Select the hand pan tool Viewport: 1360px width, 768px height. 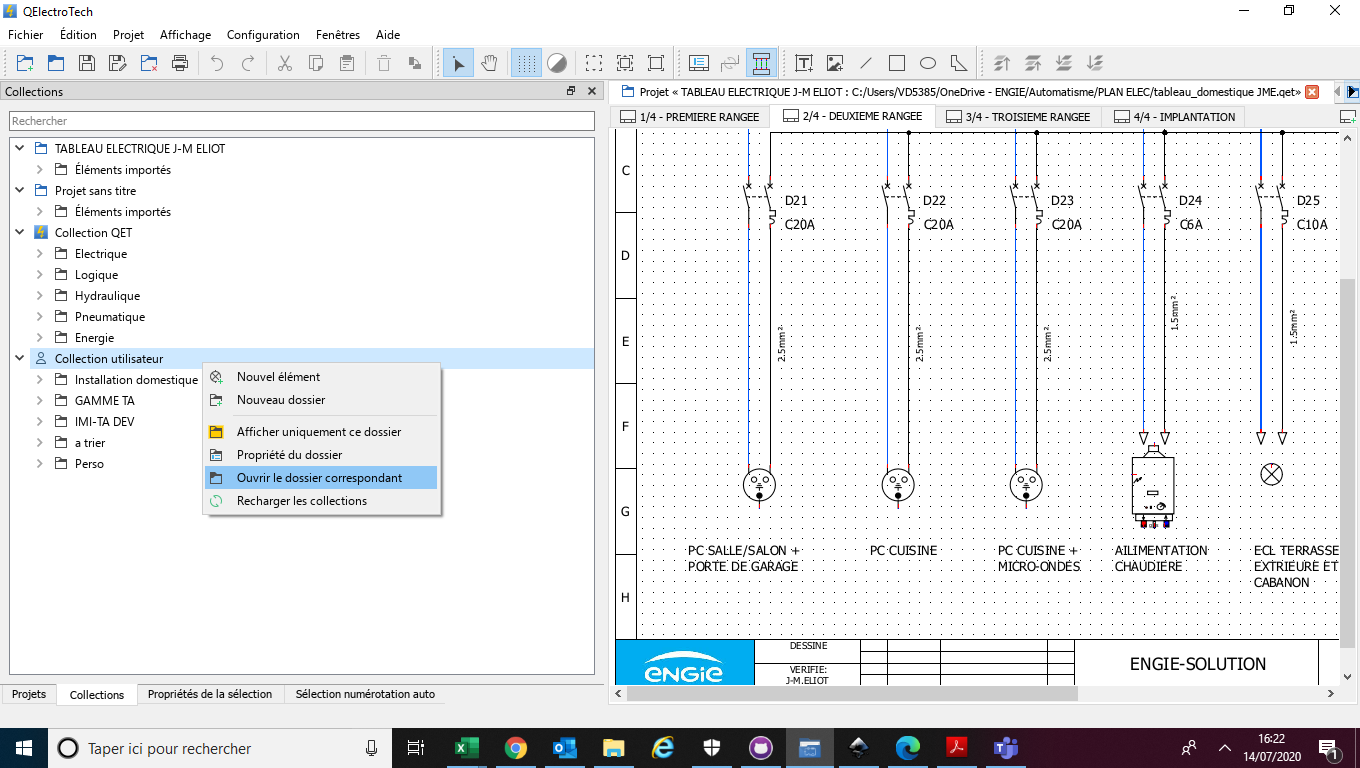coord(489,64)
